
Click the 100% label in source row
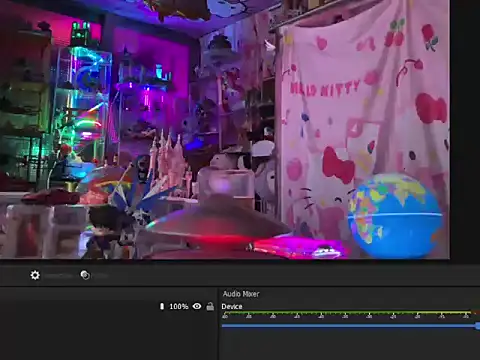tap(179, 306)
